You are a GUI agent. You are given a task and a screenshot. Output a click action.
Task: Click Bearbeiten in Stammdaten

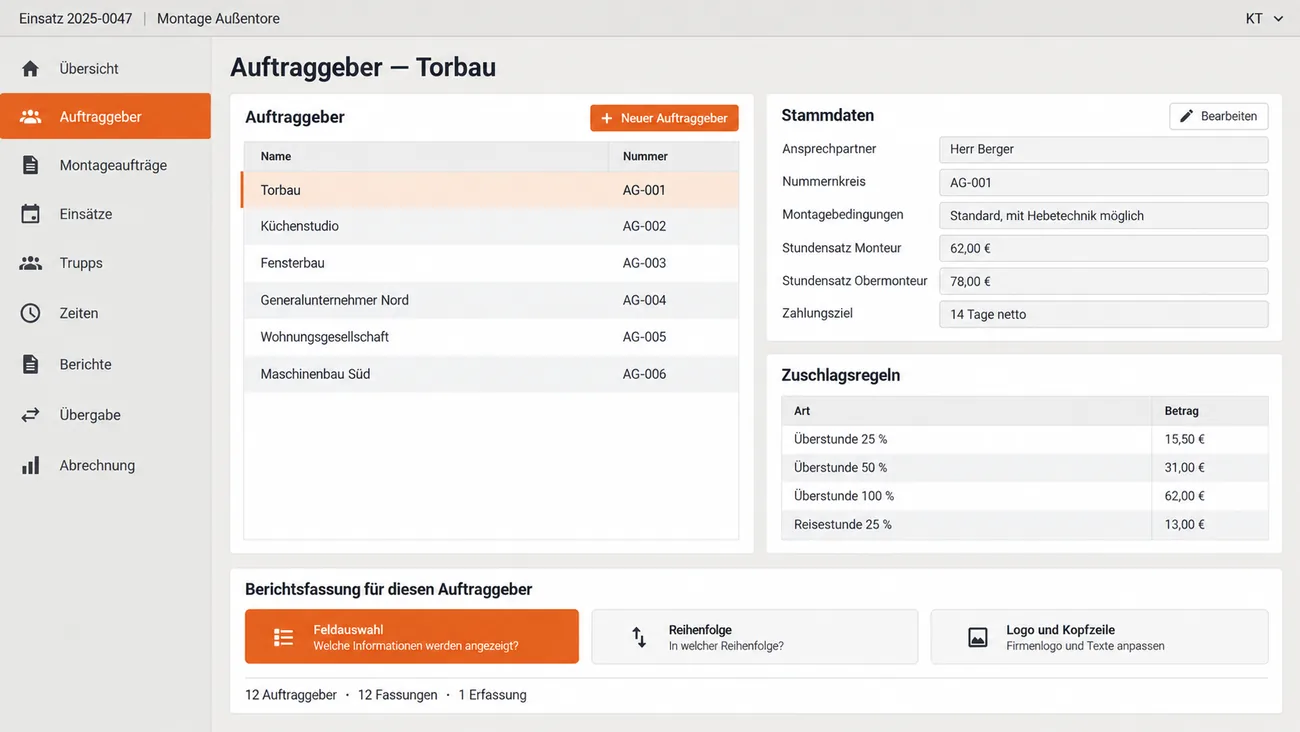coord(1219,116)
